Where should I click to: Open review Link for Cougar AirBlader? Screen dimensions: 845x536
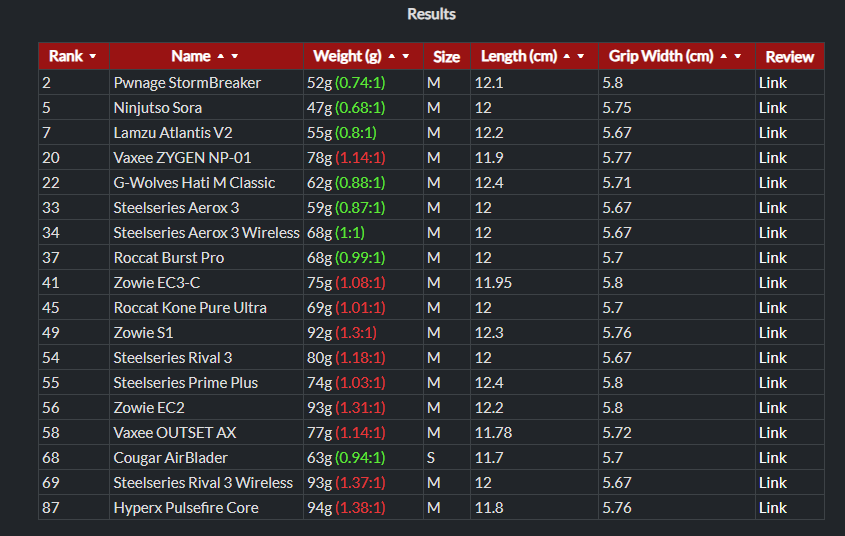pos(773,458)
